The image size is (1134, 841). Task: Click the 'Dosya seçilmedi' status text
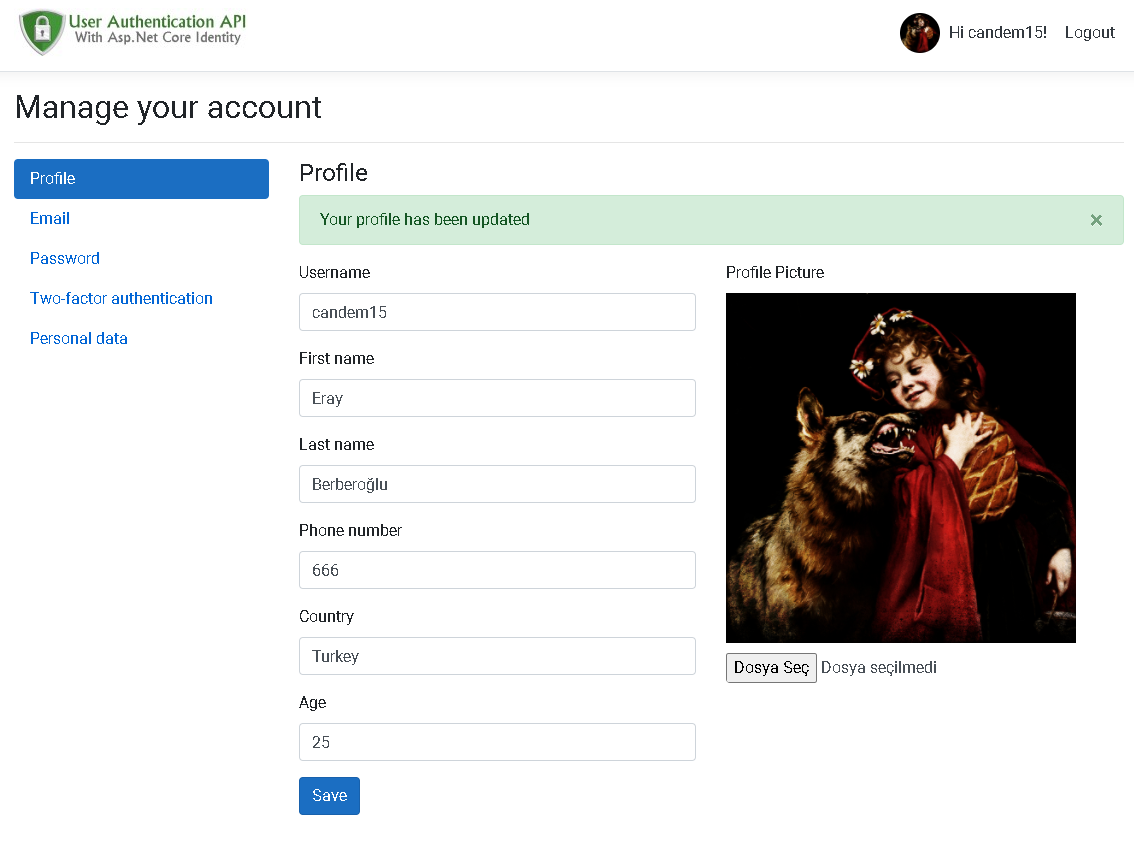[879, 667]
